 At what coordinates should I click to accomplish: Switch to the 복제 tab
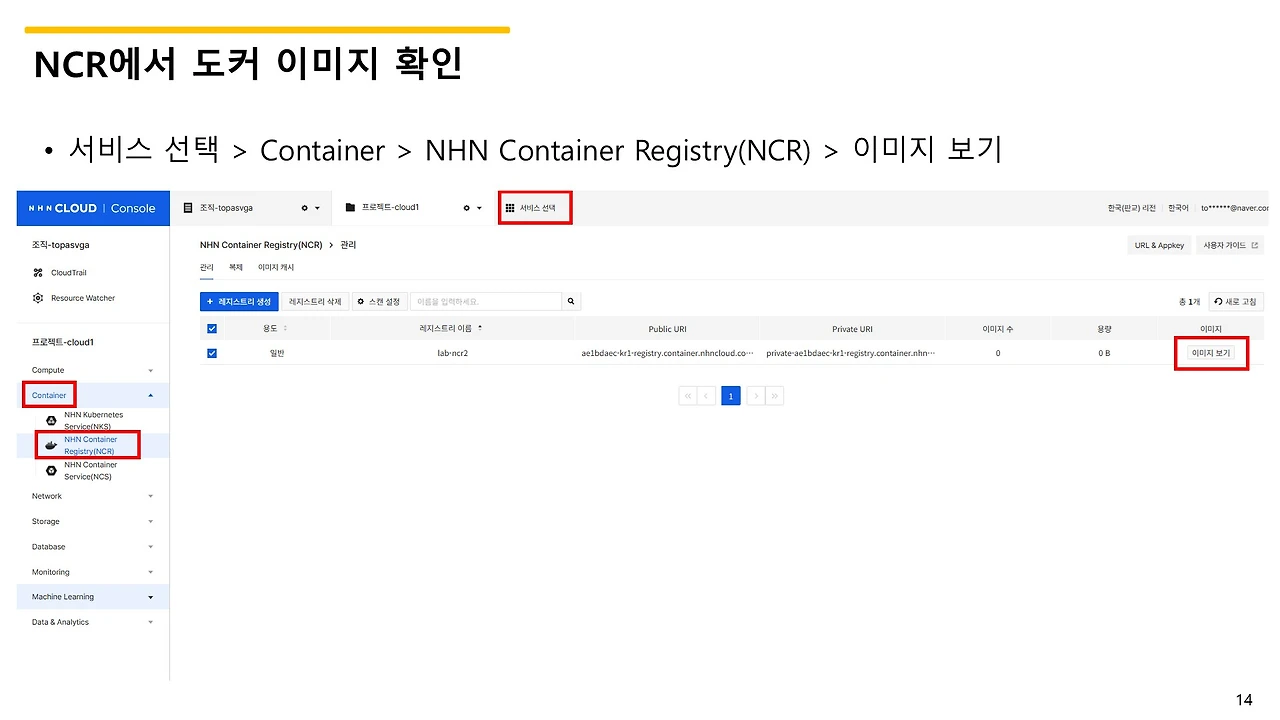coord(236,268)
